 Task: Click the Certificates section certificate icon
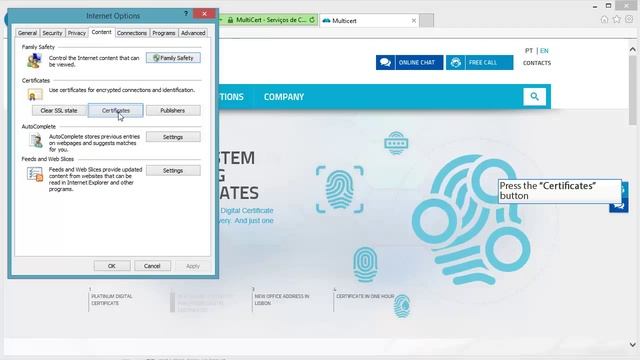click(x=35, y=95)
